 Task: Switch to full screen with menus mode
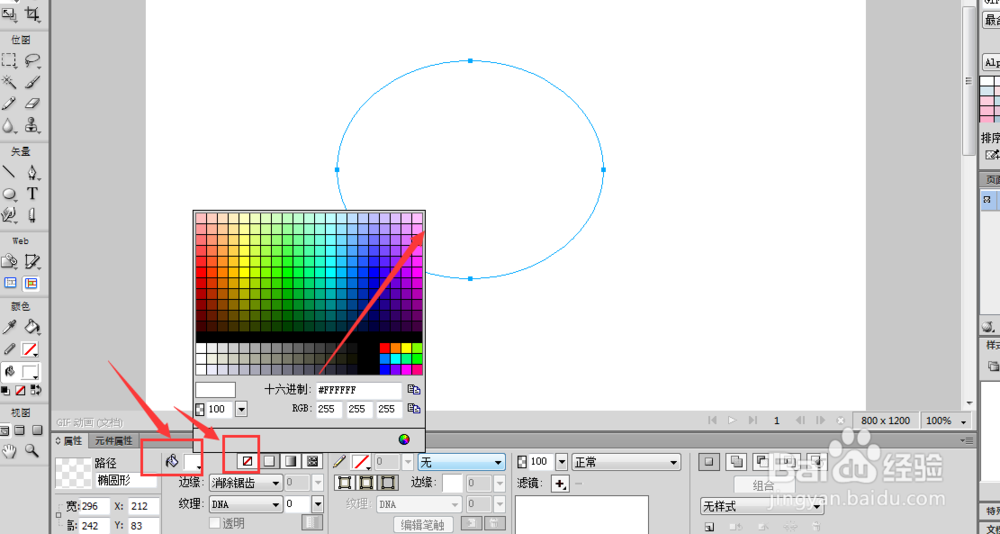tap(20, 431)
